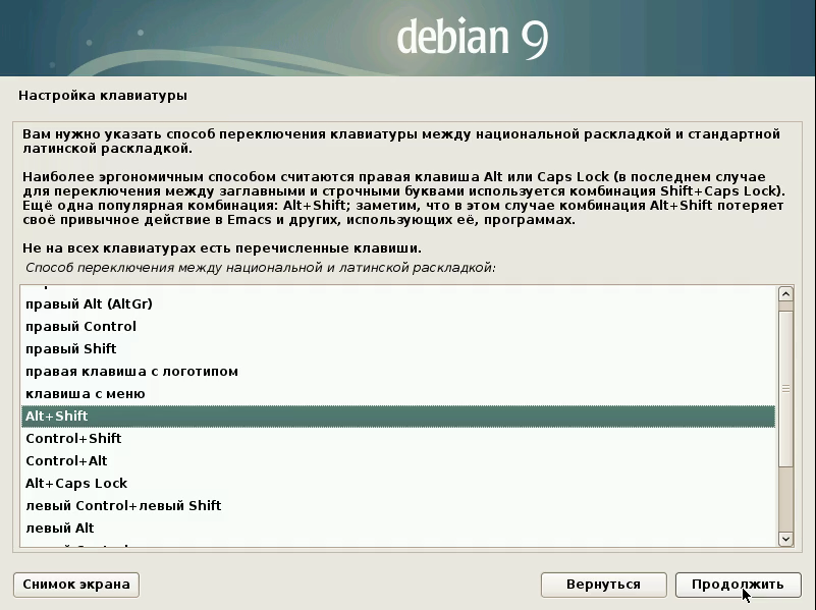Click the highlighted Alt+Shift entry
Viewport: 816px width, 610px height.
56,416
